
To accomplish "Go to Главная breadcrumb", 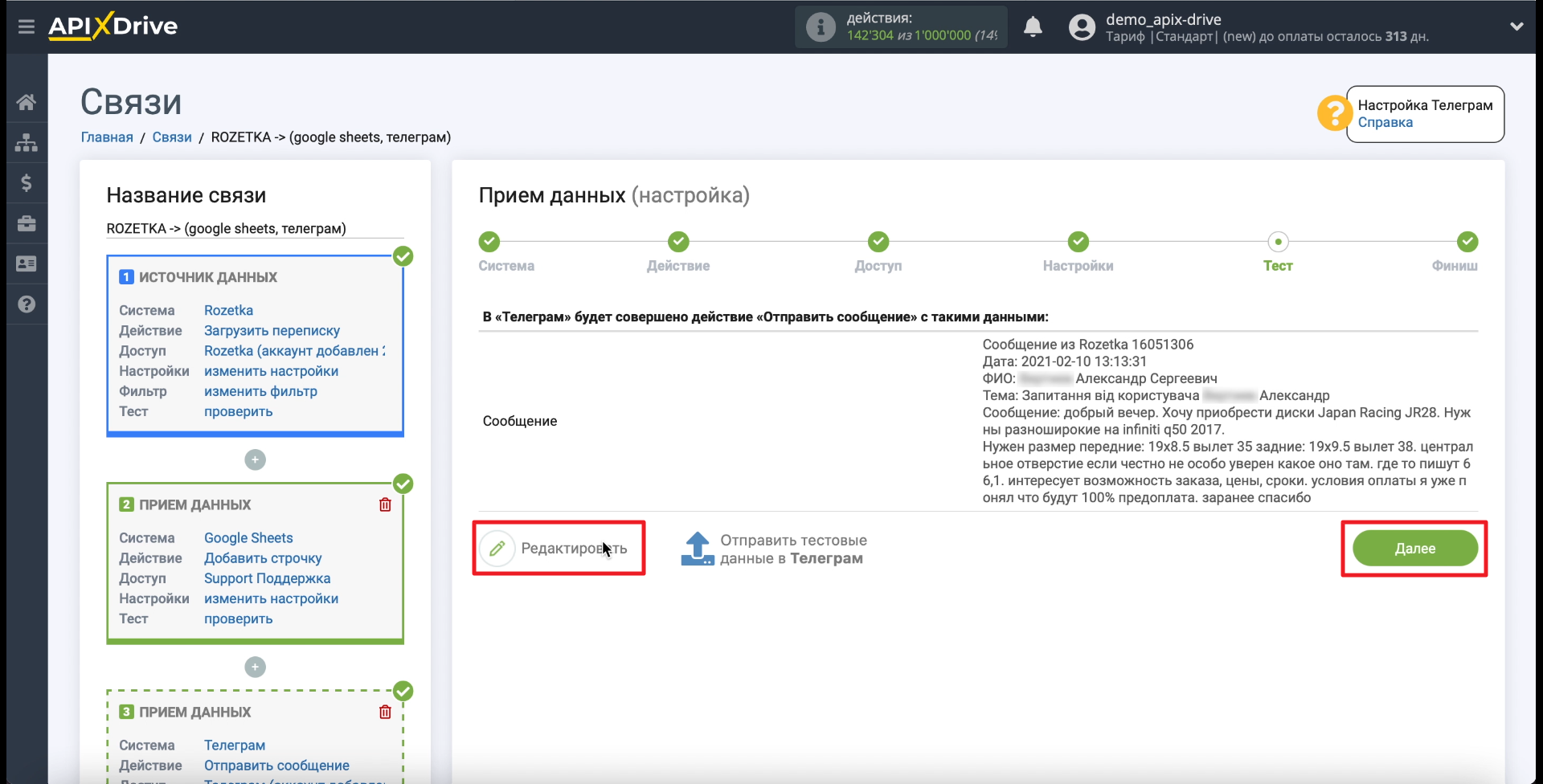I will tap(107, 137).
